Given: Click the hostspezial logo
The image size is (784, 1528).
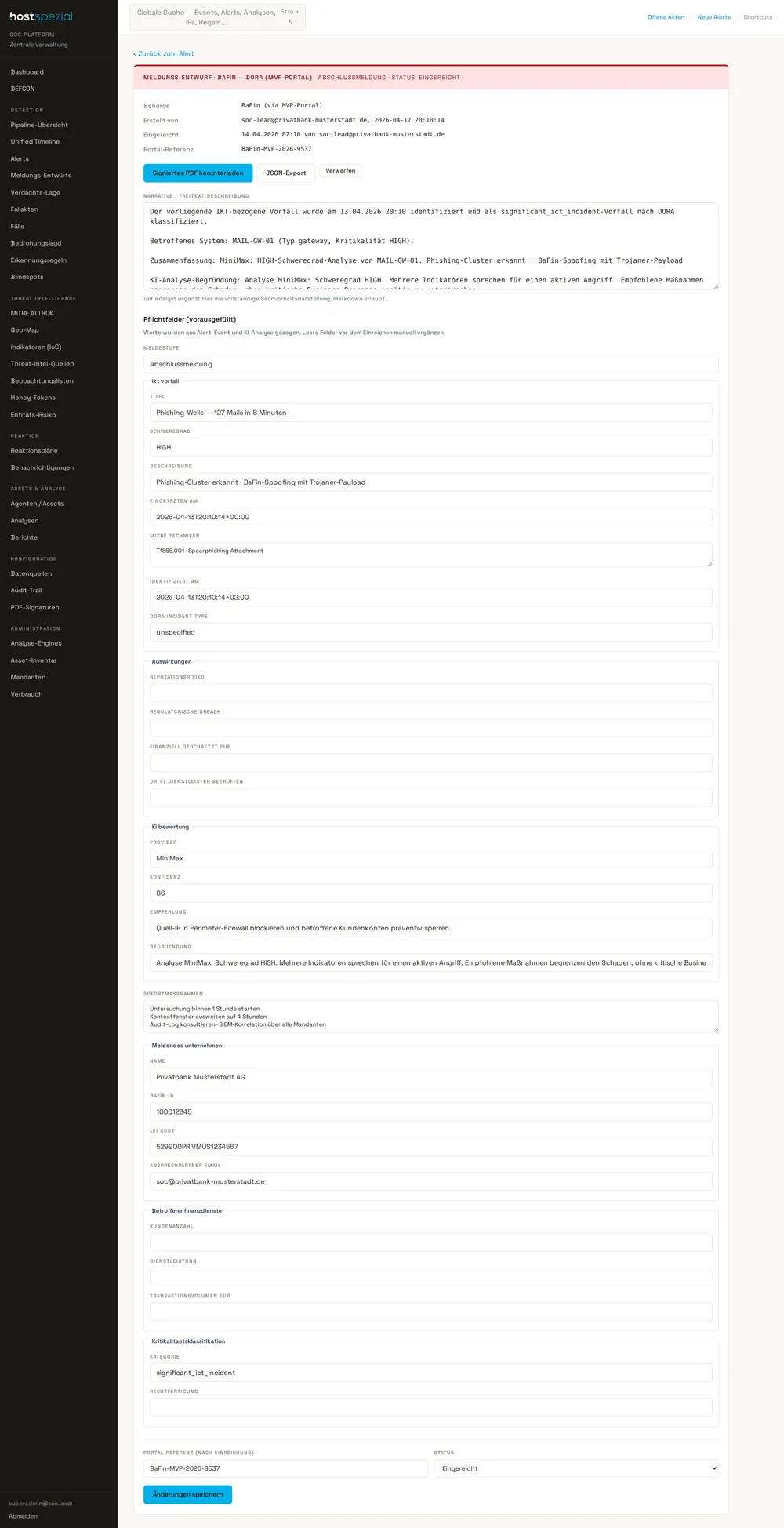Looking at the screenshot, I should [41, 16].
